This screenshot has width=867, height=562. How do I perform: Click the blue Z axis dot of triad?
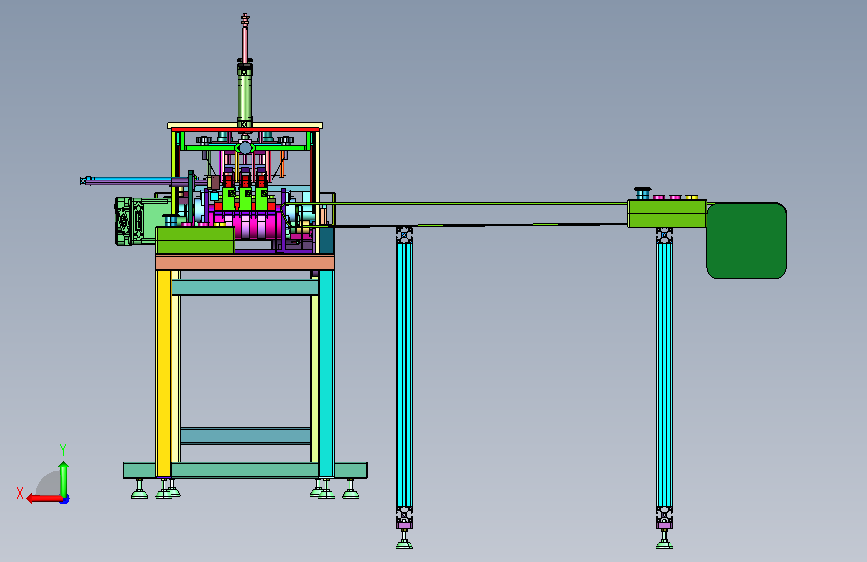coord(65,500)
